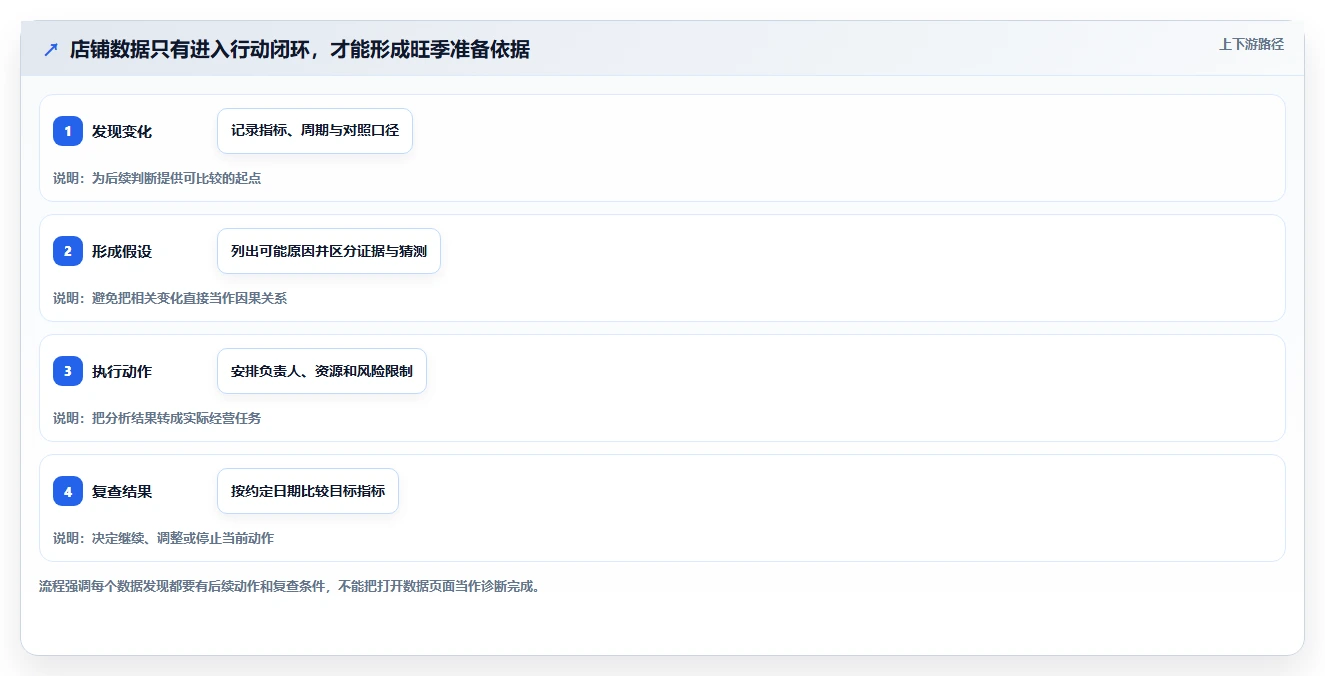Click the 发现变化 step label
This screenshot has width=1325, height=676.
[122, 131]
